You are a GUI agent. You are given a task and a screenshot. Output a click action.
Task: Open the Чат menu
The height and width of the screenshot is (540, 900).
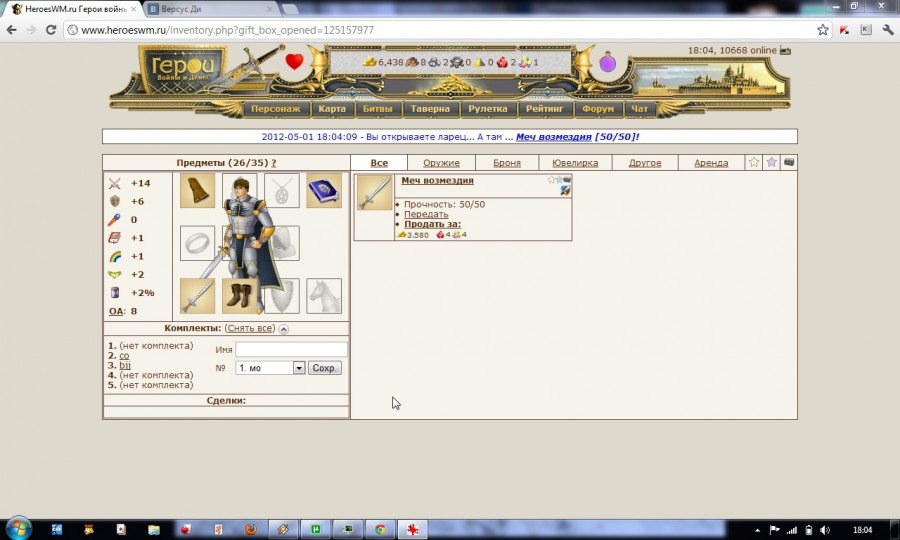pyautogui.click(x=639, y=108)
